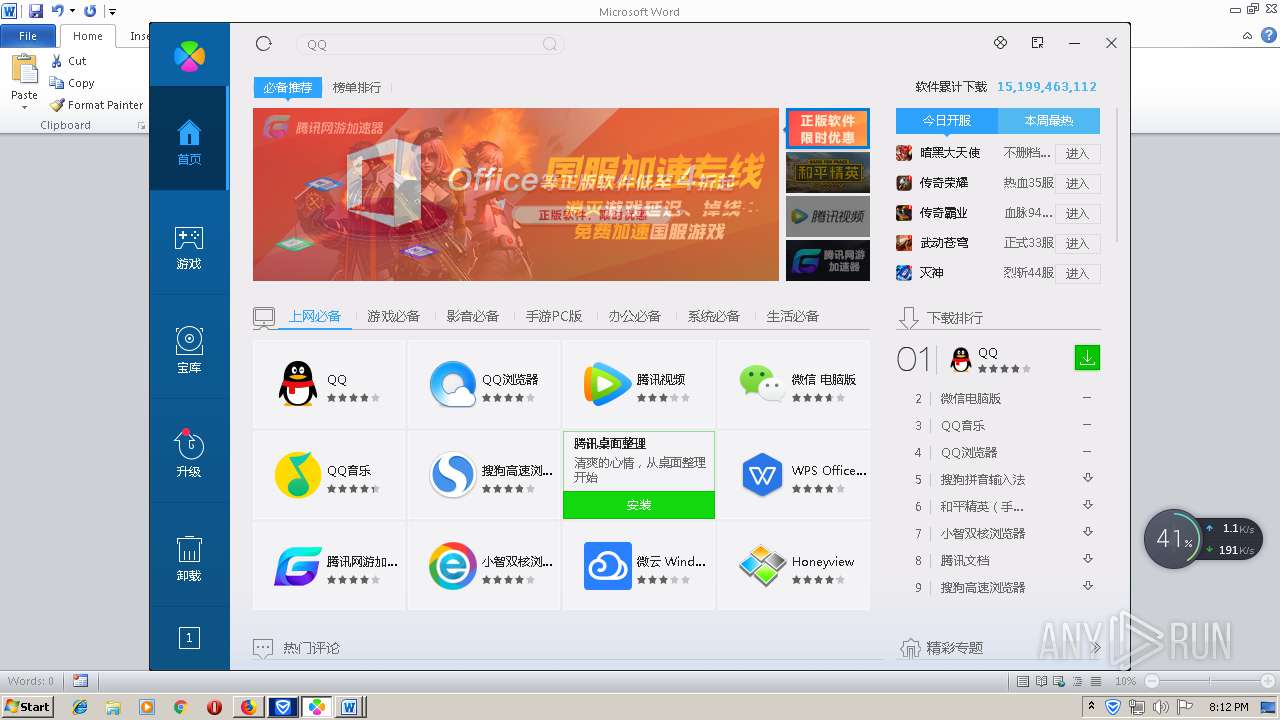Click download arrow for 腾讯文档 entry
This screenshot has height=720, width=1280.
(1088, 559)
